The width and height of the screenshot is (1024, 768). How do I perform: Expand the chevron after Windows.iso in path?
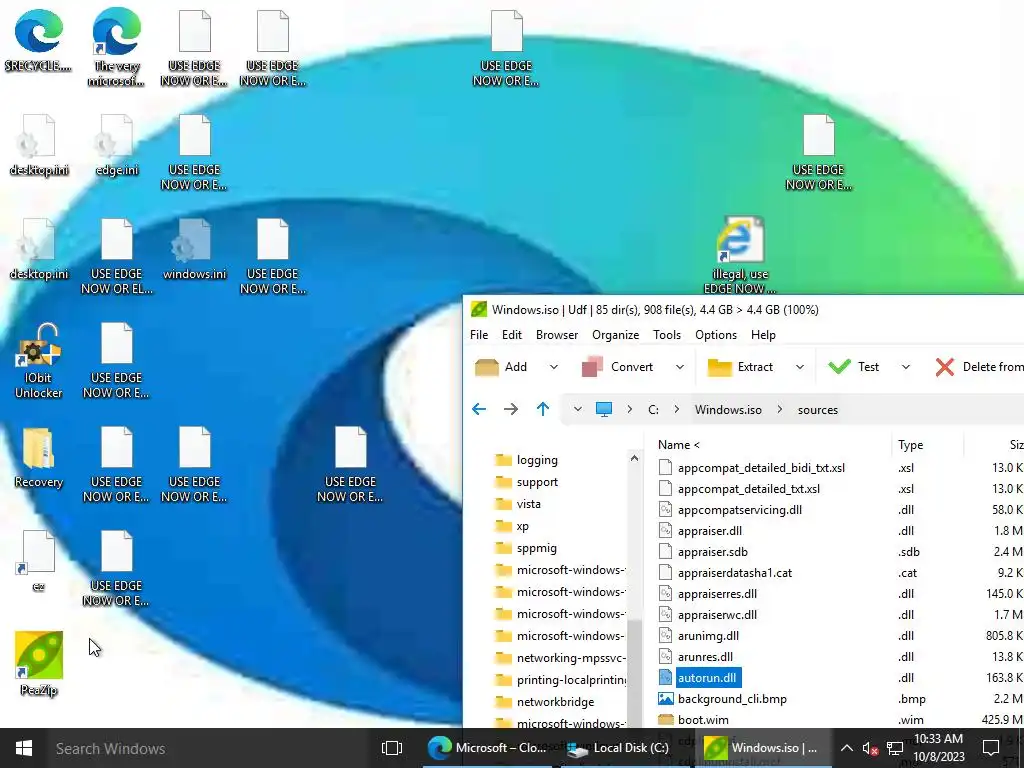780,409
